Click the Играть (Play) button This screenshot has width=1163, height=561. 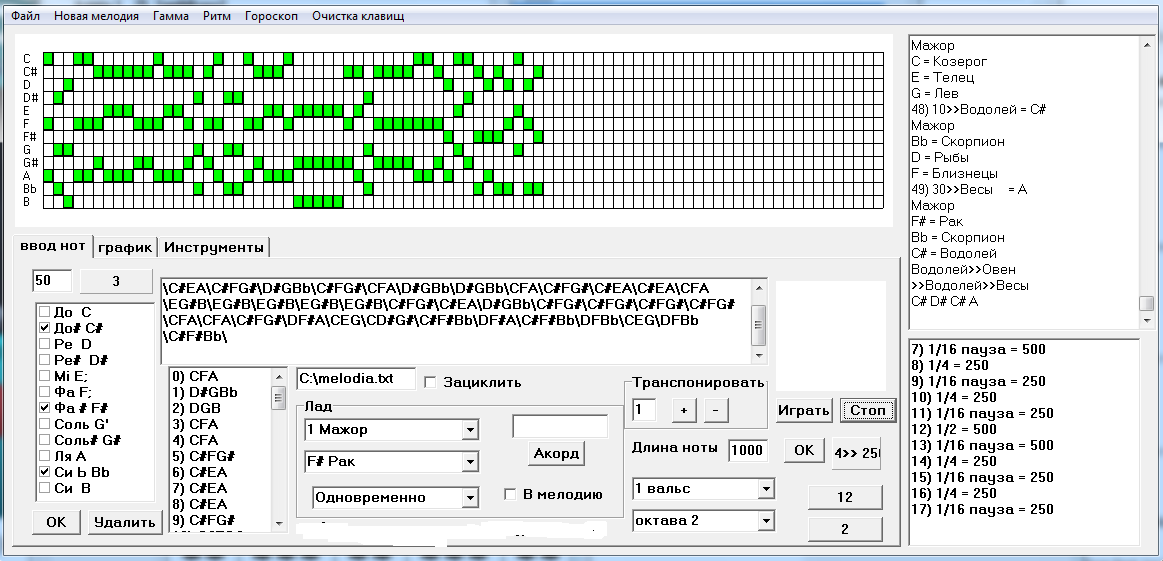[804, 410]
